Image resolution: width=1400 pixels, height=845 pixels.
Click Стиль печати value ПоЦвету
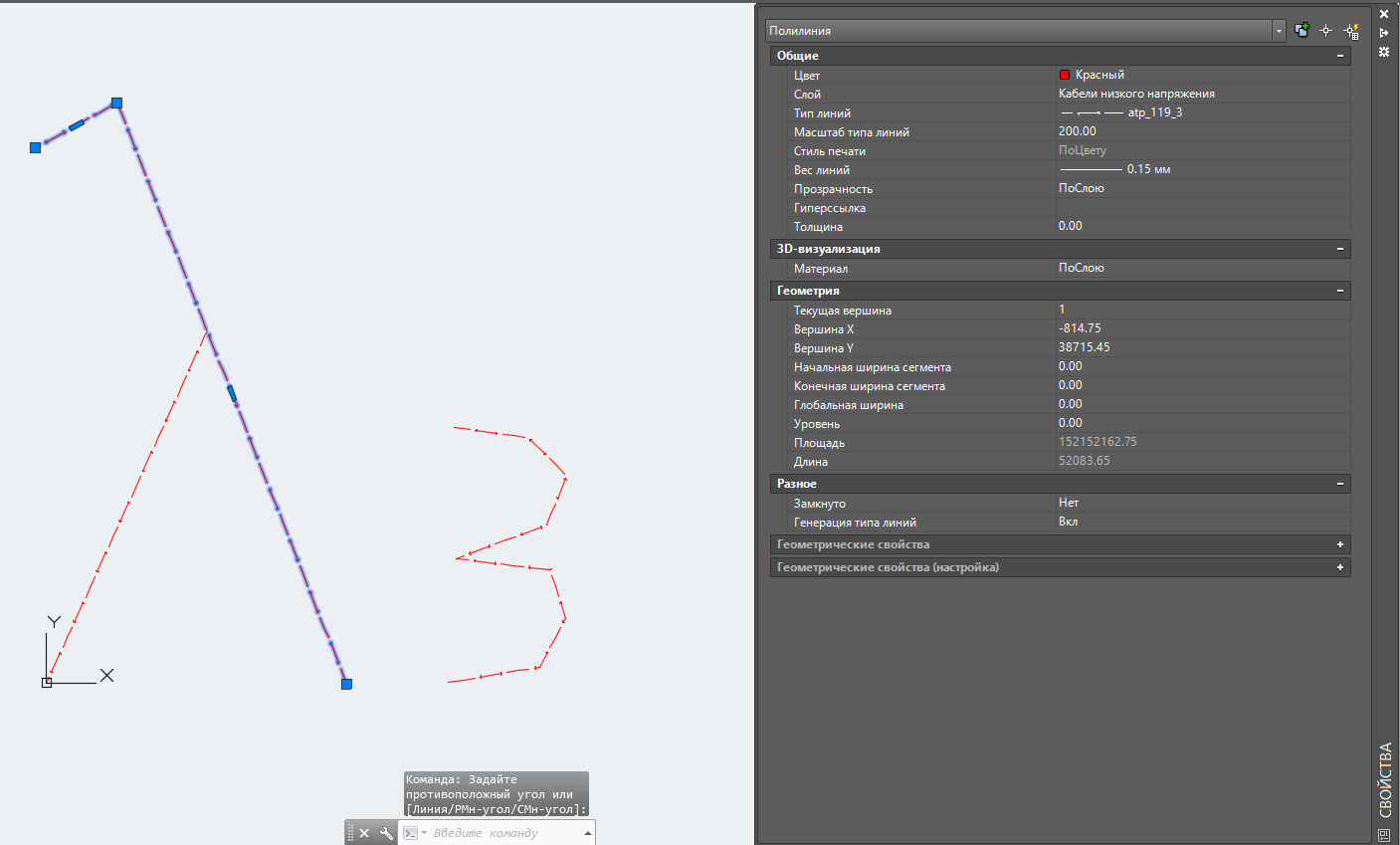point(1083,150)
